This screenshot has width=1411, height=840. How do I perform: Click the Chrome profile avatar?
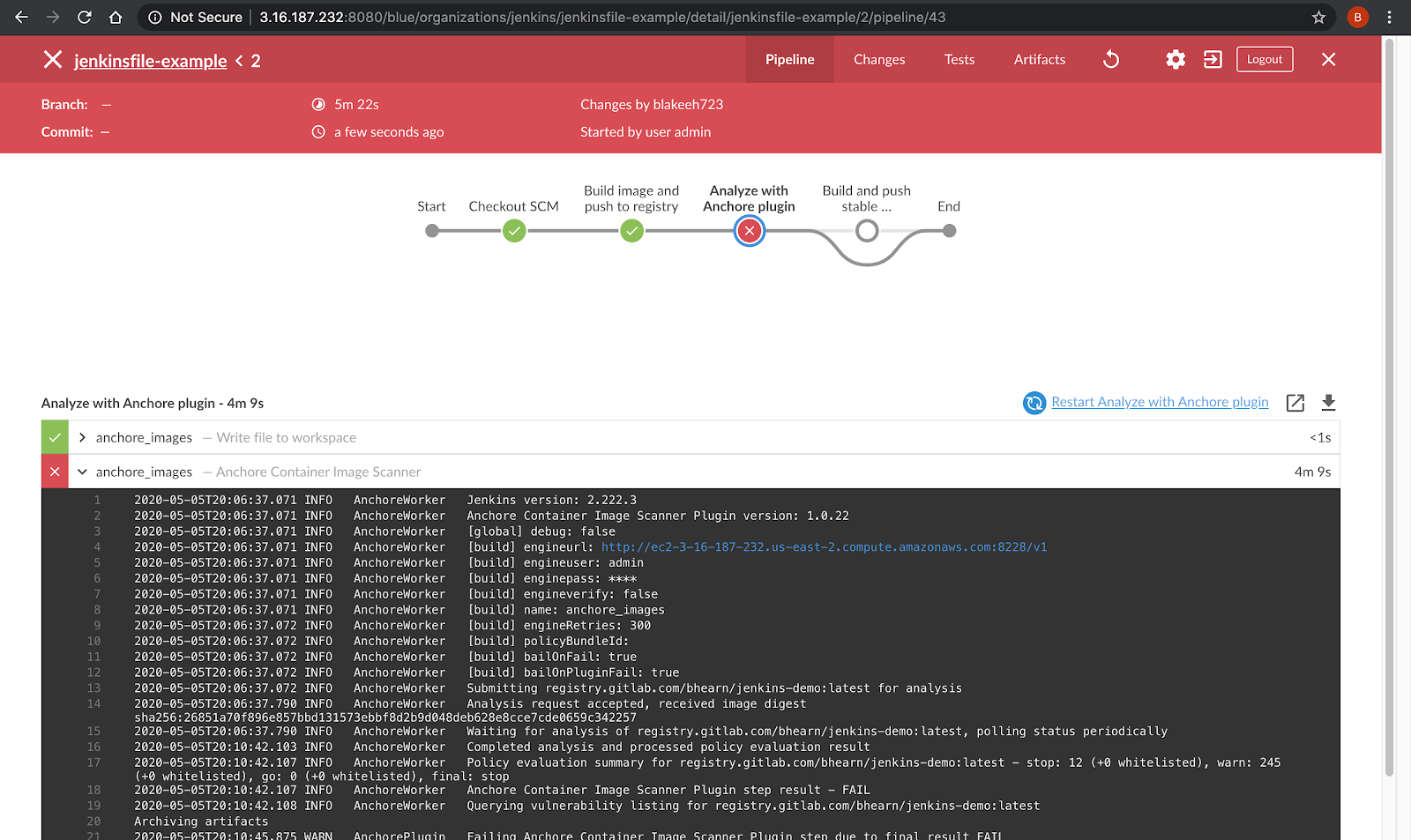tap(1356, 17)
